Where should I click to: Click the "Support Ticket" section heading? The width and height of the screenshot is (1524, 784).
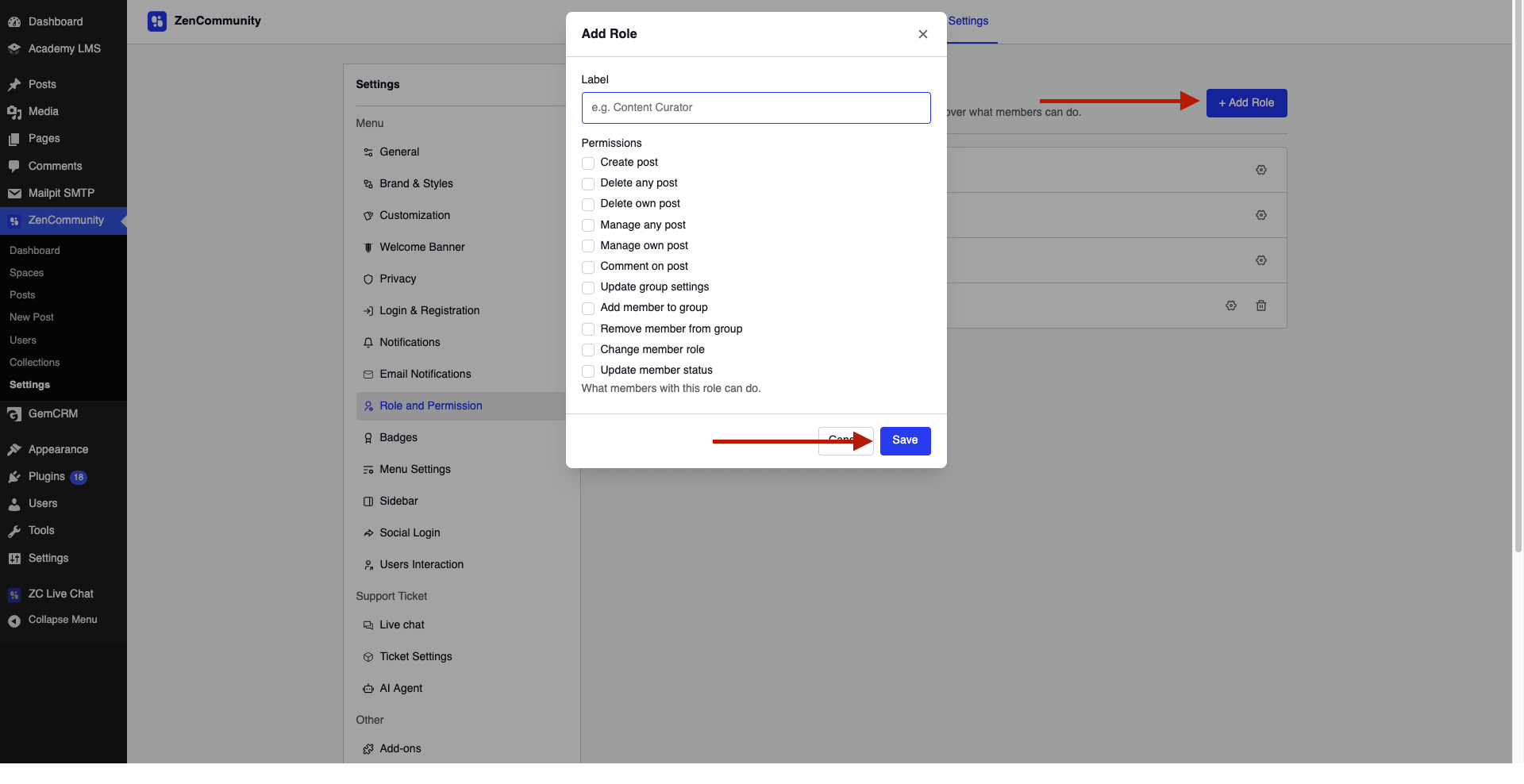pyautogui.click(x=391, y=597)
